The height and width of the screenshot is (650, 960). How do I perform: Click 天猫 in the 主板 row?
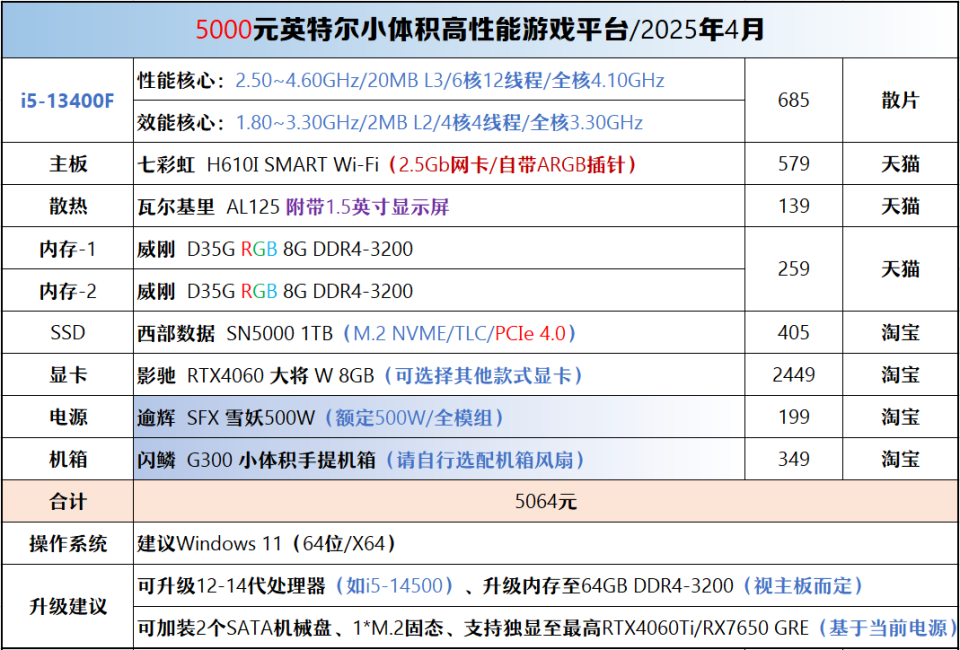(901, 164)
